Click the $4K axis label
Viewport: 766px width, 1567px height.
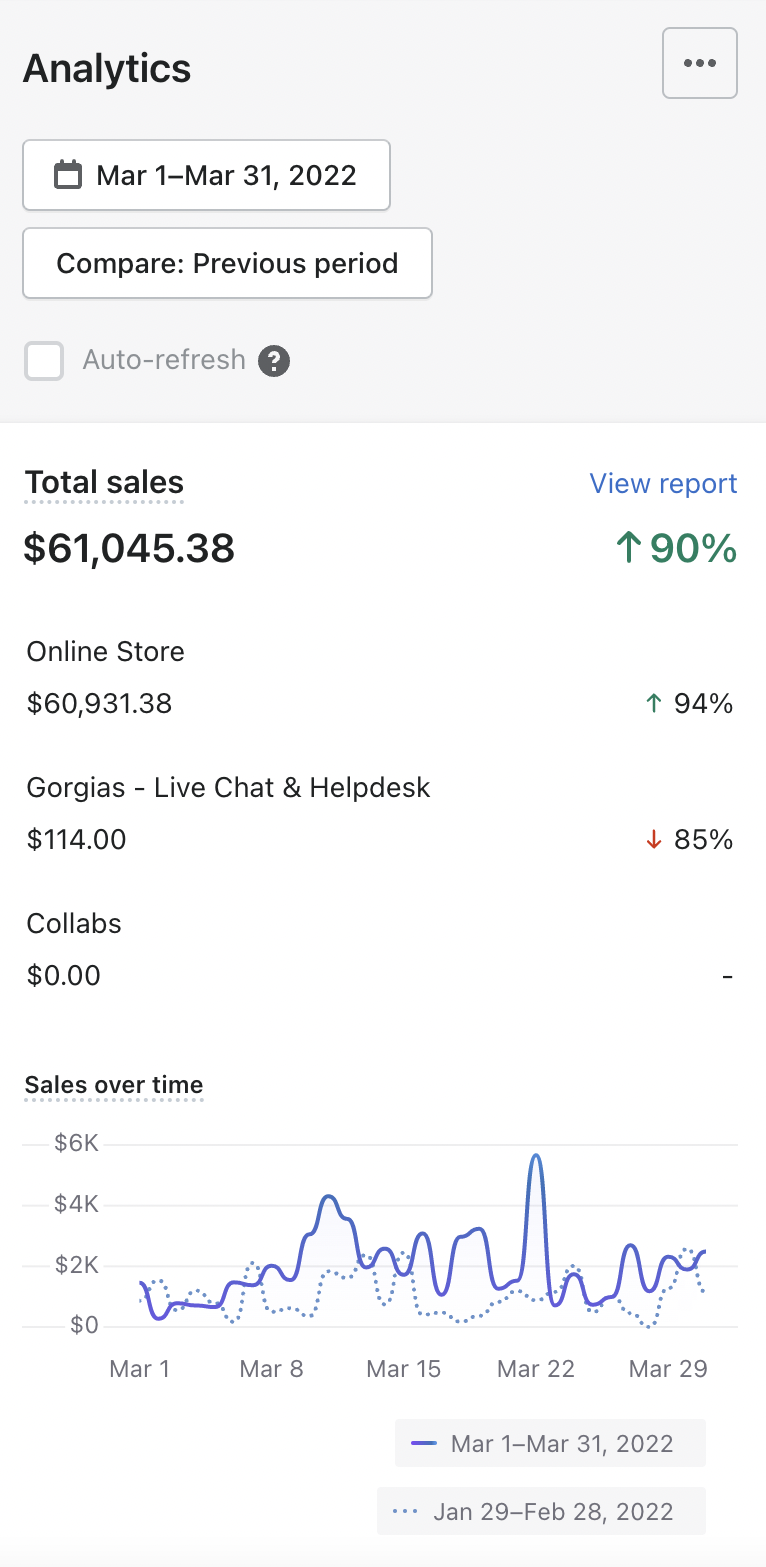pyautogui.click(x=76, y=1204)
